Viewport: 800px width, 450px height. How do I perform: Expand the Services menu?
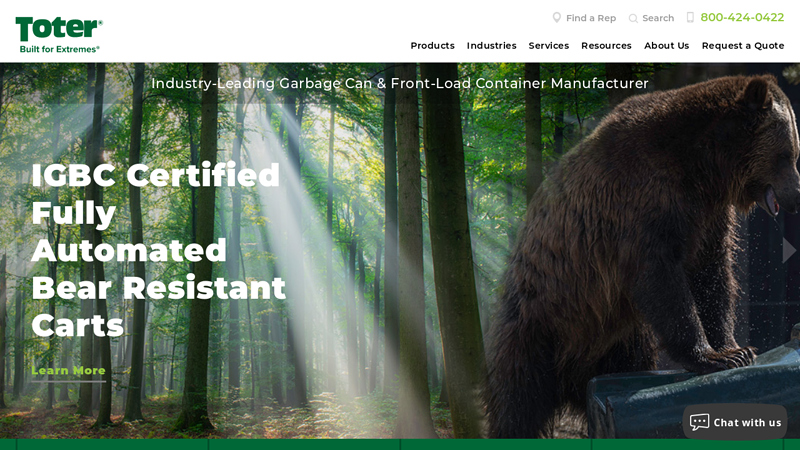point(548,45)
